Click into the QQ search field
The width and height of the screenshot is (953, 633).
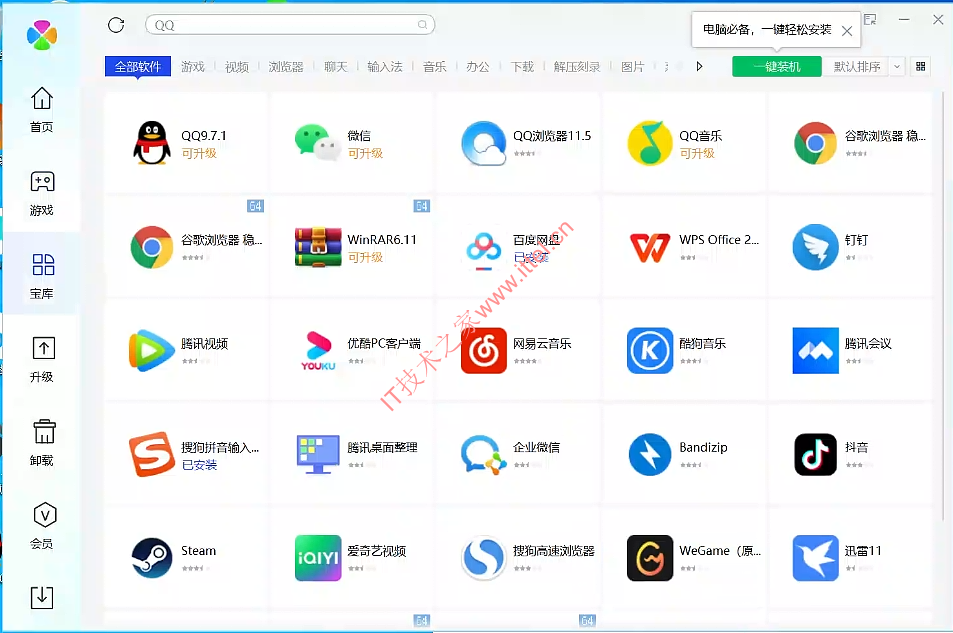click(x=290, y=25)
